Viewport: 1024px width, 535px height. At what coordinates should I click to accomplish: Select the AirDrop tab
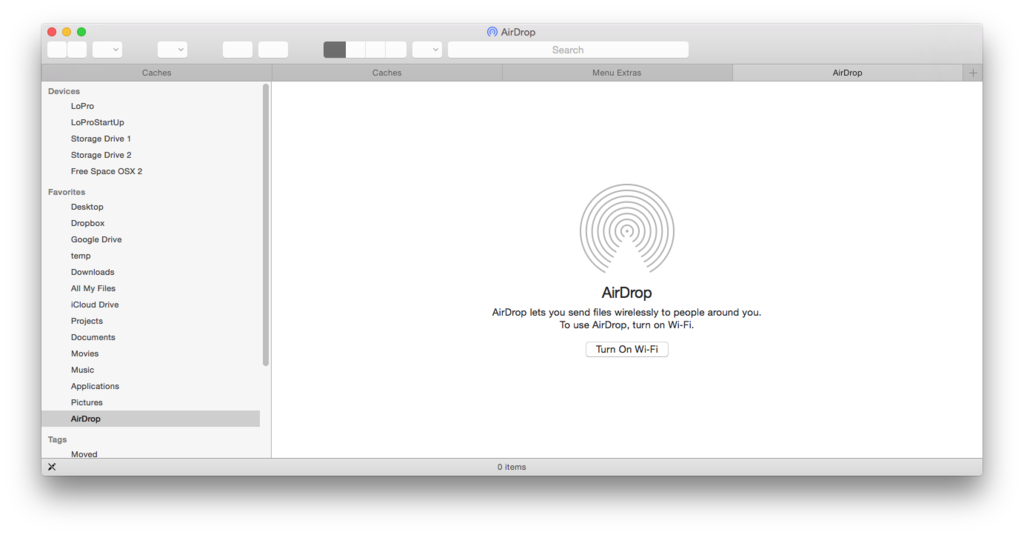click(x=847, y=73)
